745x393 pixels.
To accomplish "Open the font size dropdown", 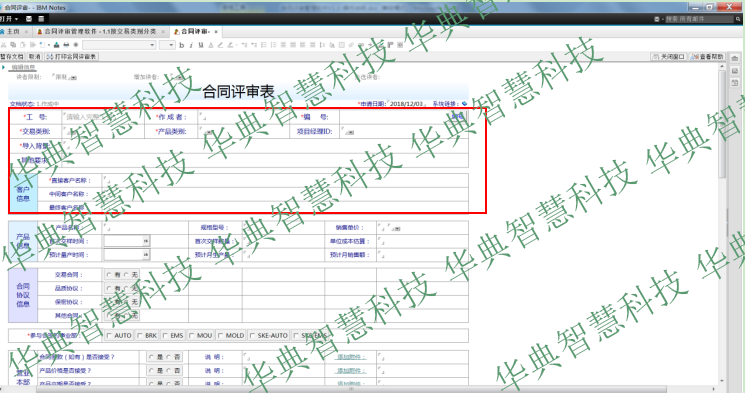I will click(x=167, y=45).
